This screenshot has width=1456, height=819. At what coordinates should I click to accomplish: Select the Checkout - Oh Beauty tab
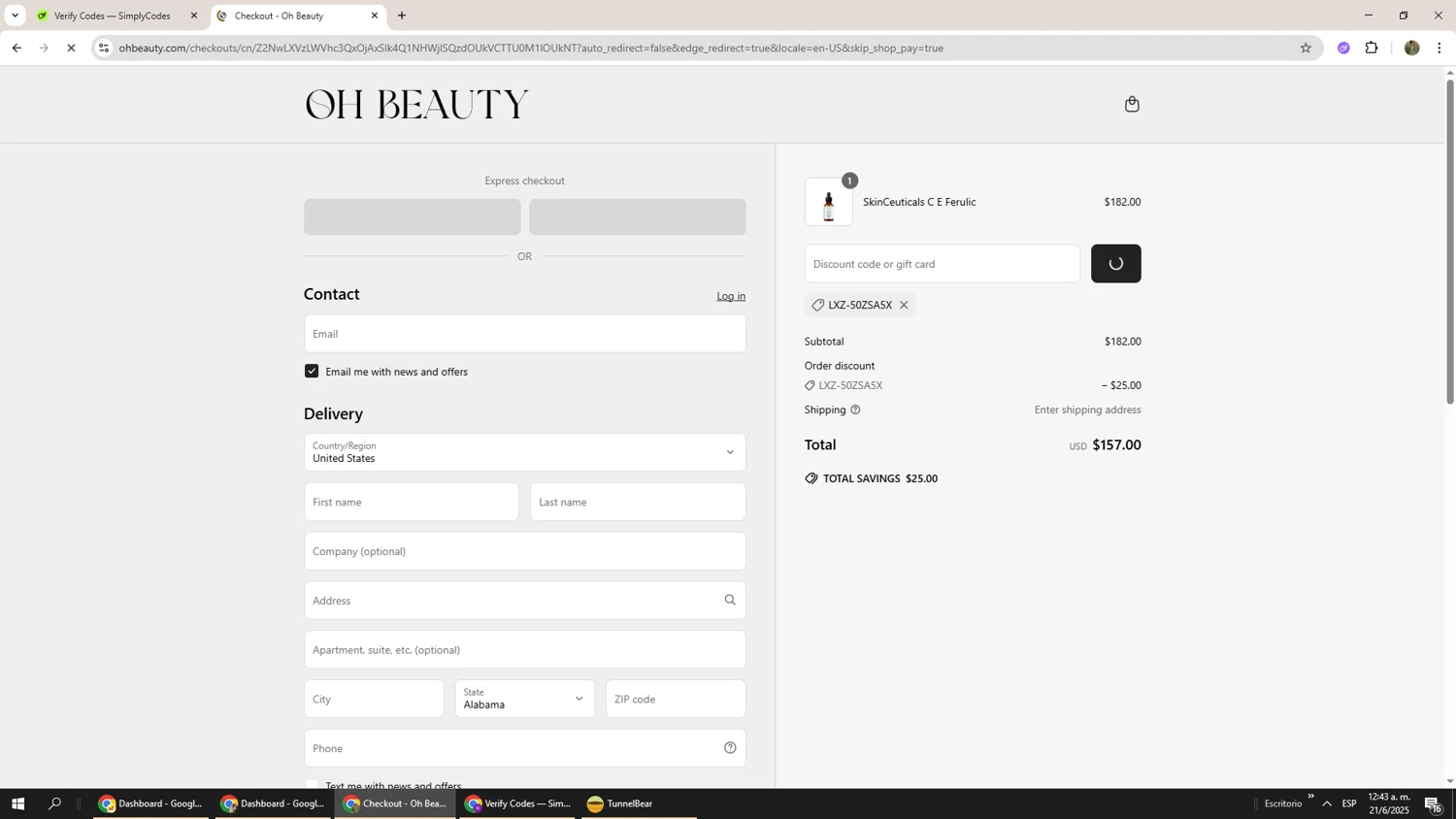(297, 16)
